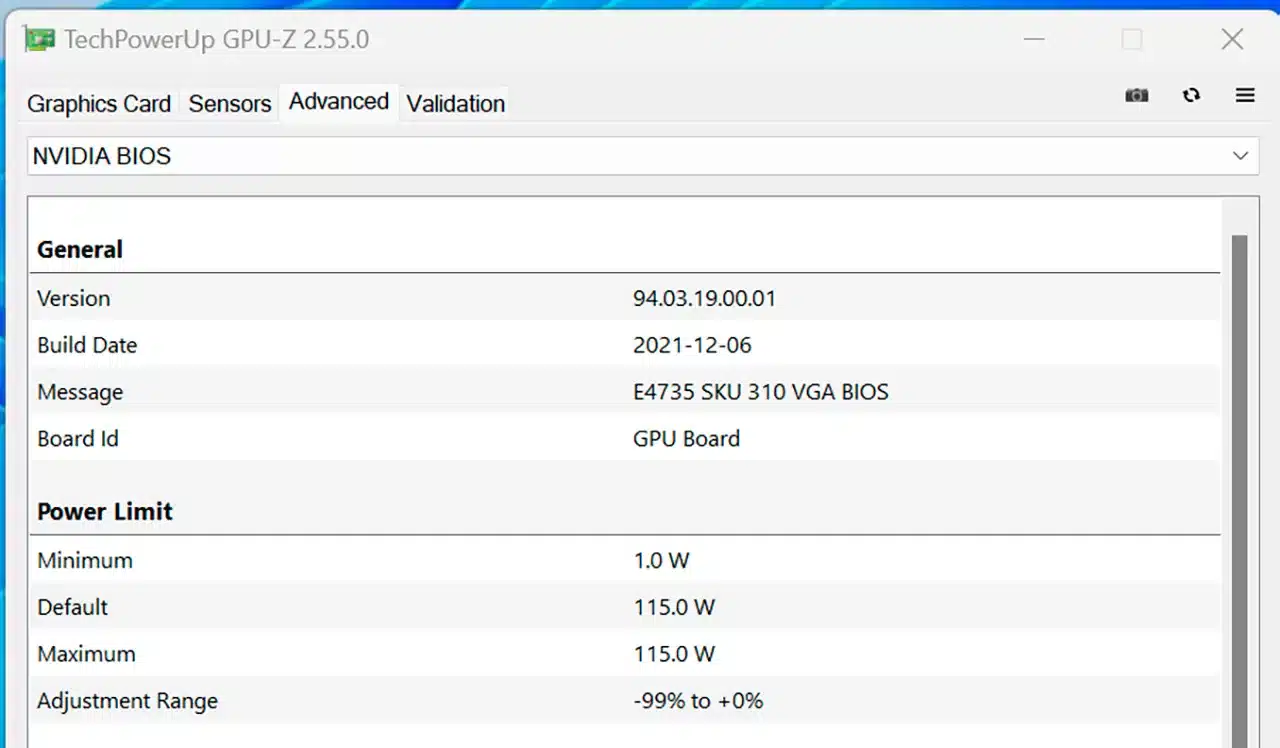Click the version value 94.03.19.00.01
This screenshot has width=1280, height=748.
(x=704, y=298)
